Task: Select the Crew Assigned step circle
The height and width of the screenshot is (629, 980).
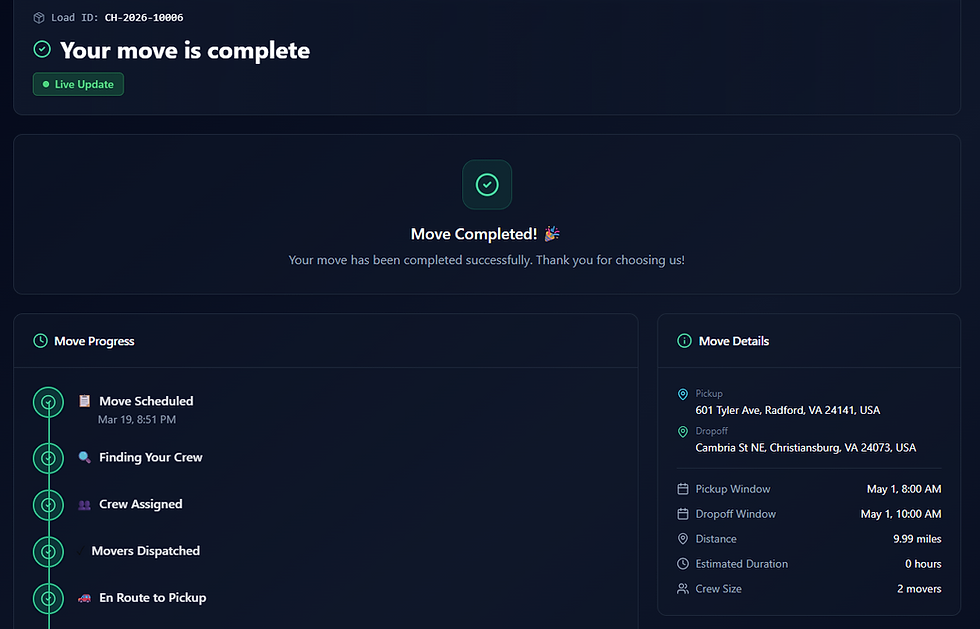Action: (48, 505)
